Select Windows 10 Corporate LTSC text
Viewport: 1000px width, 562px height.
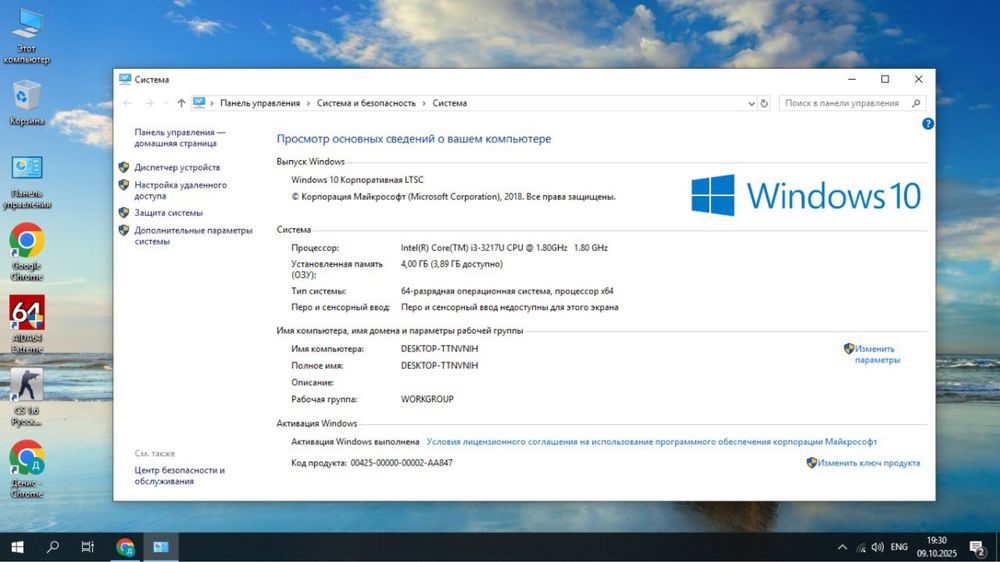(357, 180)
